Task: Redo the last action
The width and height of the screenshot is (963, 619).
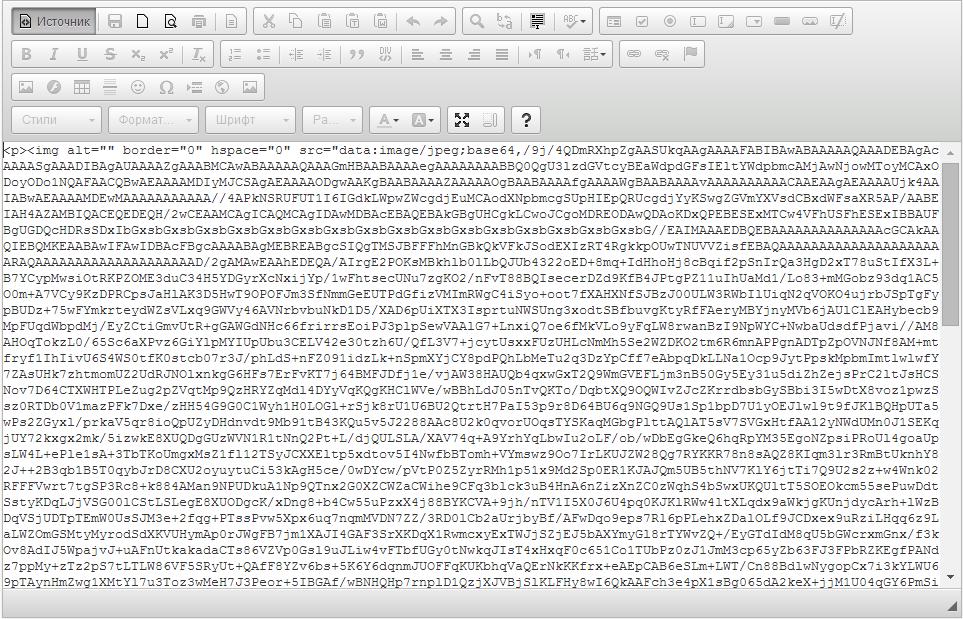Action: pyautogui.click(x=441, y=21)
